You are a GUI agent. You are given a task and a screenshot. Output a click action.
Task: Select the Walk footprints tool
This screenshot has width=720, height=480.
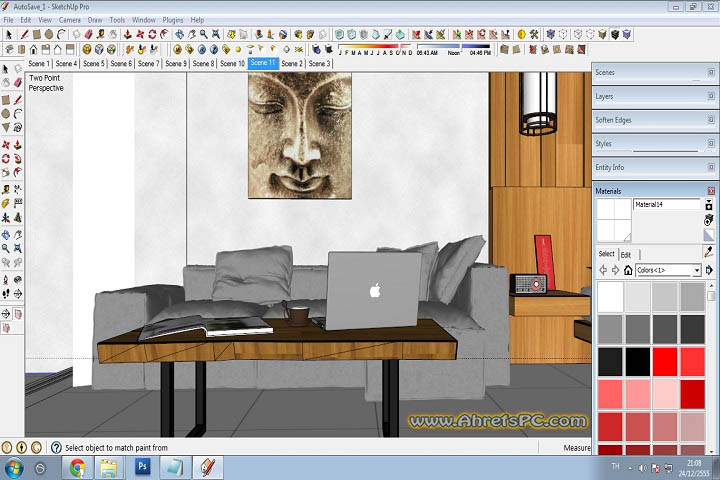coord(6,294)
